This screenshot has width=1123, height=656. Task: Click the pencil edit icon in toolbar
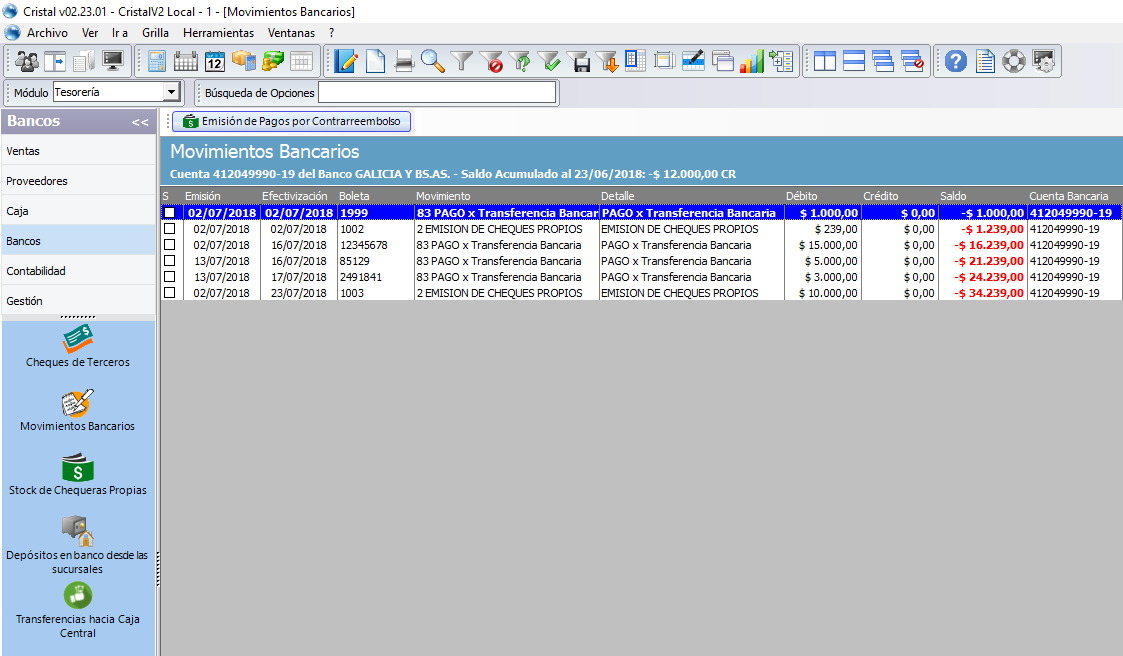[x=346, y=61]
